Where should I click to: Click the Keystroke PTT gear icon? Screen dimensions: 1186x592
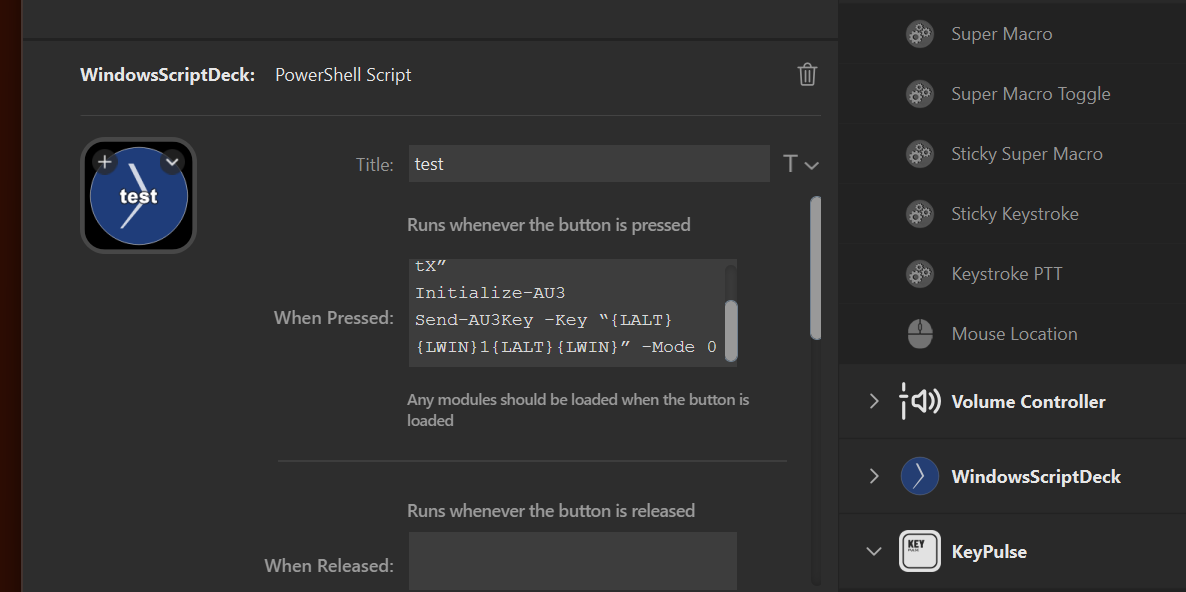click(919, 274)
